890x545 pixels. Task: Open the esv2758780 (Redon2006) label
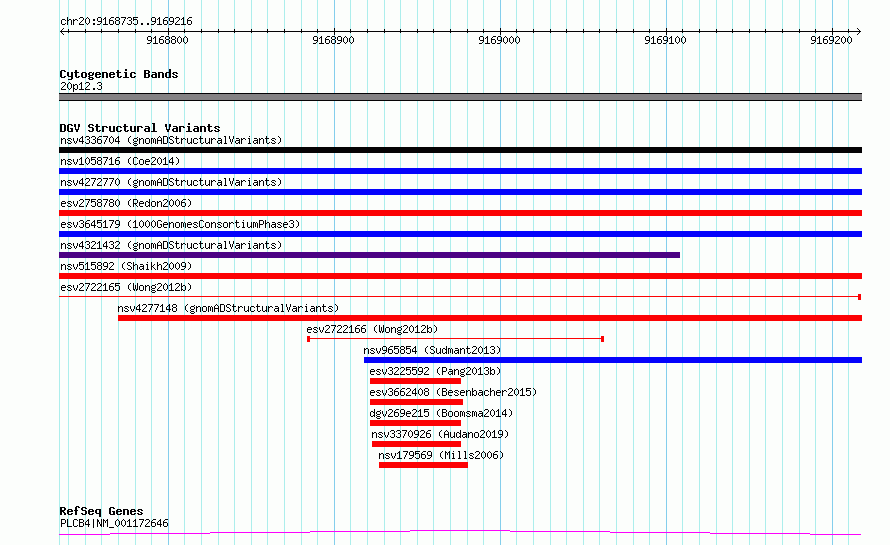[126, 203]
